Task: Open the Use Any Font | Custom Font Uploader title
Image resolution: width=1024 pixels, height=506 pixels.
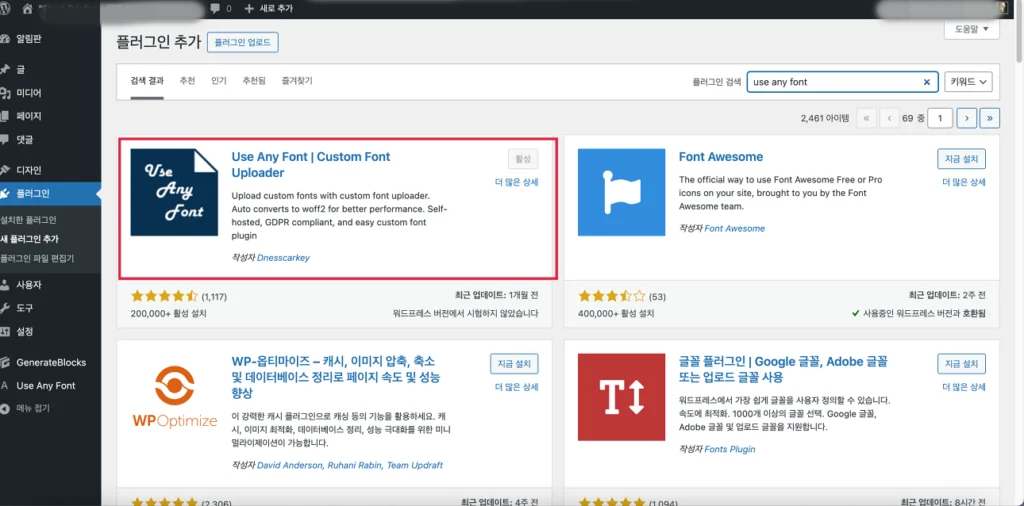Action: tap(311, 165)
